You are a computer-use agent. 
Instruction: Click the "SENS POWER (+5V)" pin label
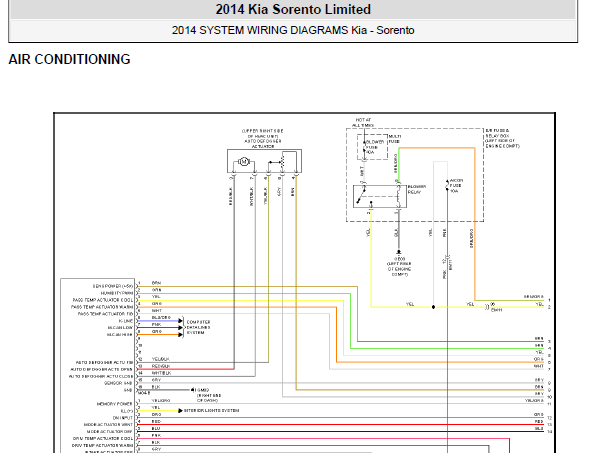pyautogui.click(x=113, y=286)
